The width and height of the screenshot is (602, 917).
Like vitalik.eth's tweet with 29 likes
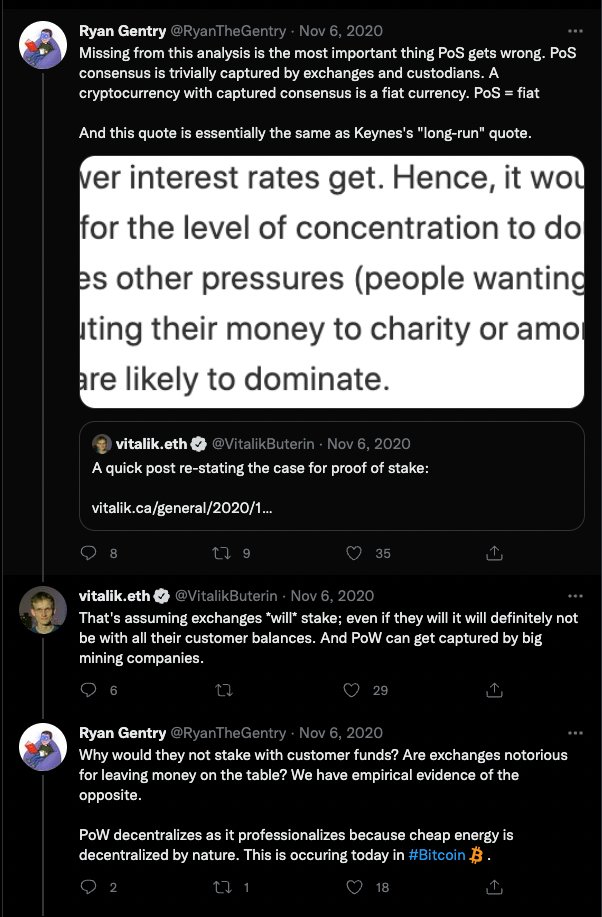[x=352, y=690]
